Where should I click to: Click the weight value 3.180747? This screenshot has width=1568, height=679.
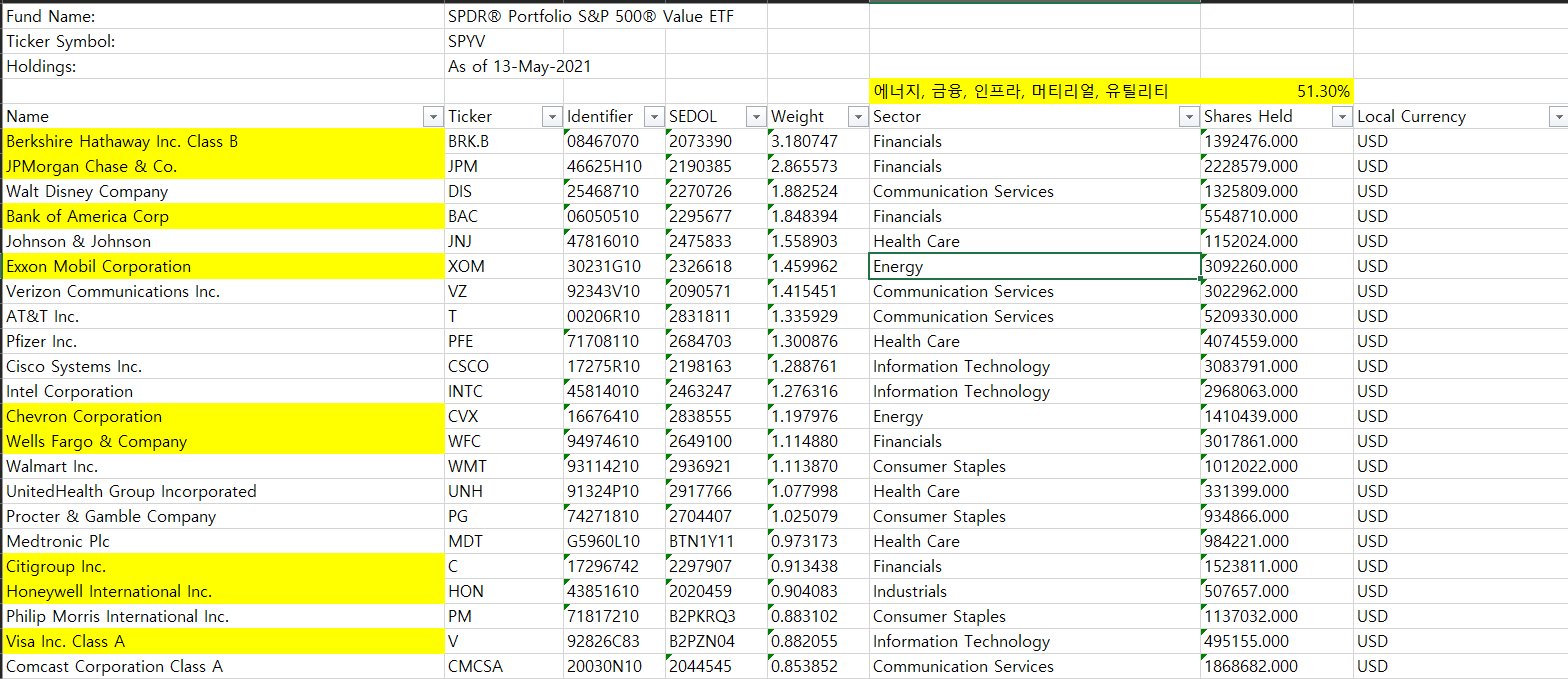point(818,141)
